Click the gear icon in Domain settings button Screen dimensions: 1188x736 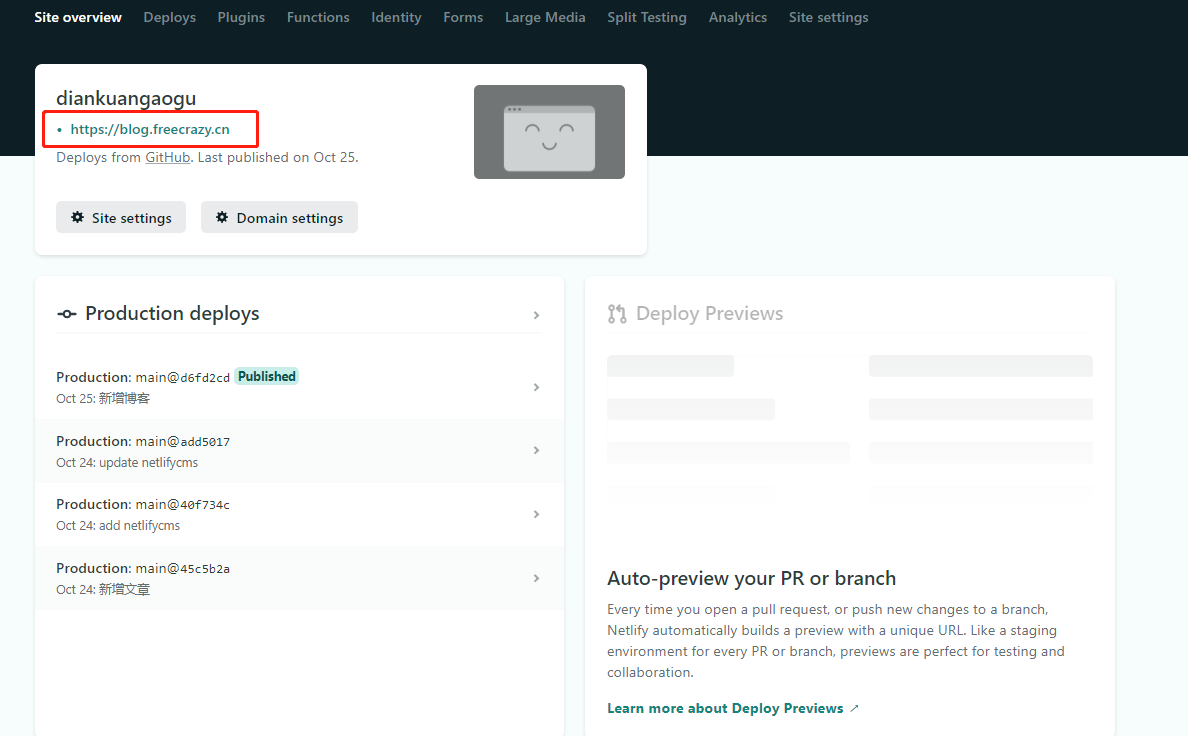coord(222,218)
